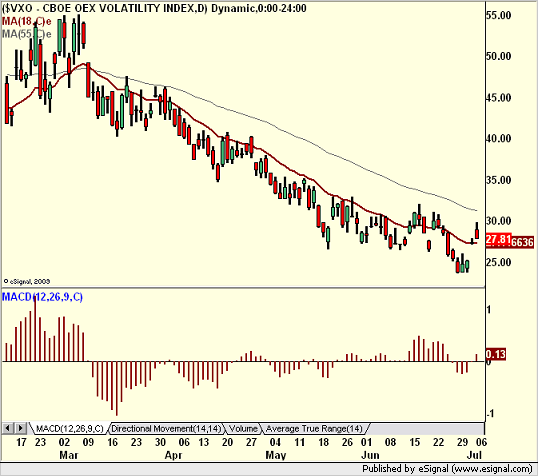Select the MACD(12,26,9,C) tab
Viewport: 538px width, 476px height.
[70, 429]
